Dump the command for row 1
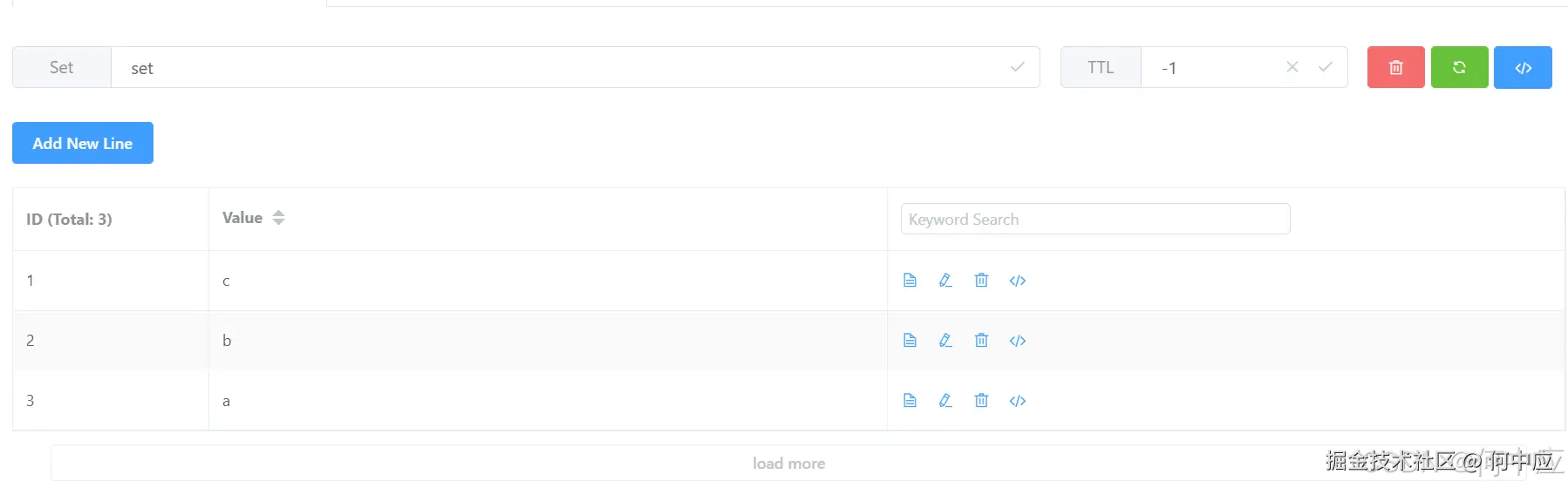 [1017, 281]
